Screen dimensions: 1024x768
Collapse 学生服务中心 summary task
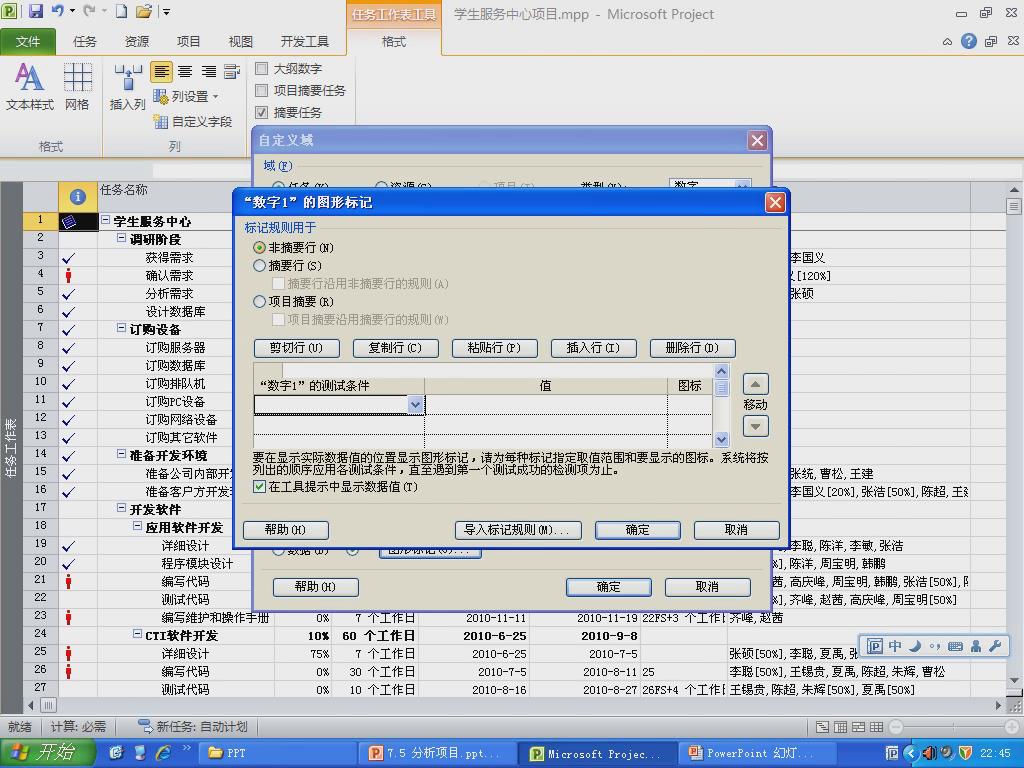[x=105, y=221]
